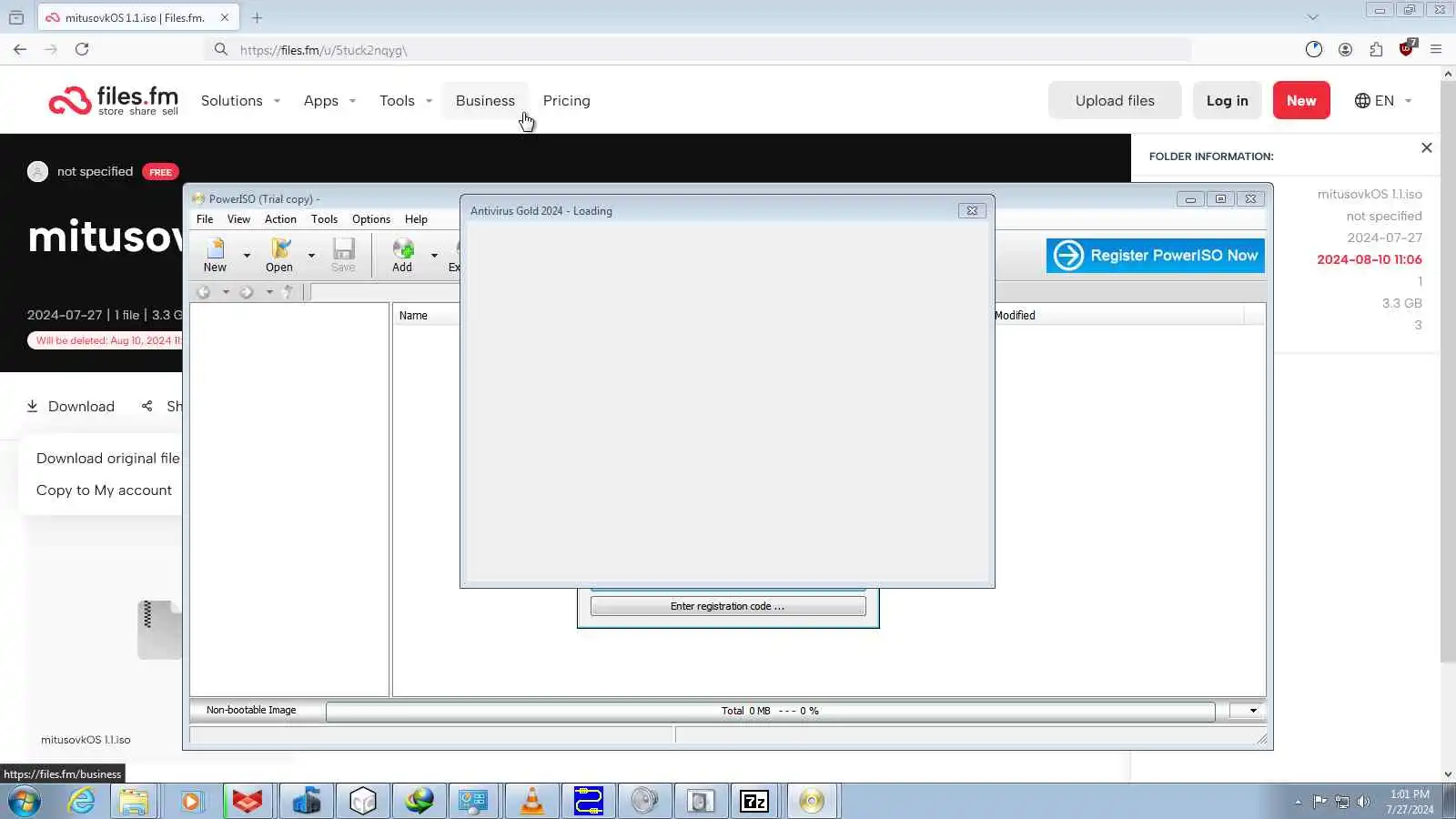
Task: Click the uBlock Origin shield icon
Action: click(x=1407, y=48)
